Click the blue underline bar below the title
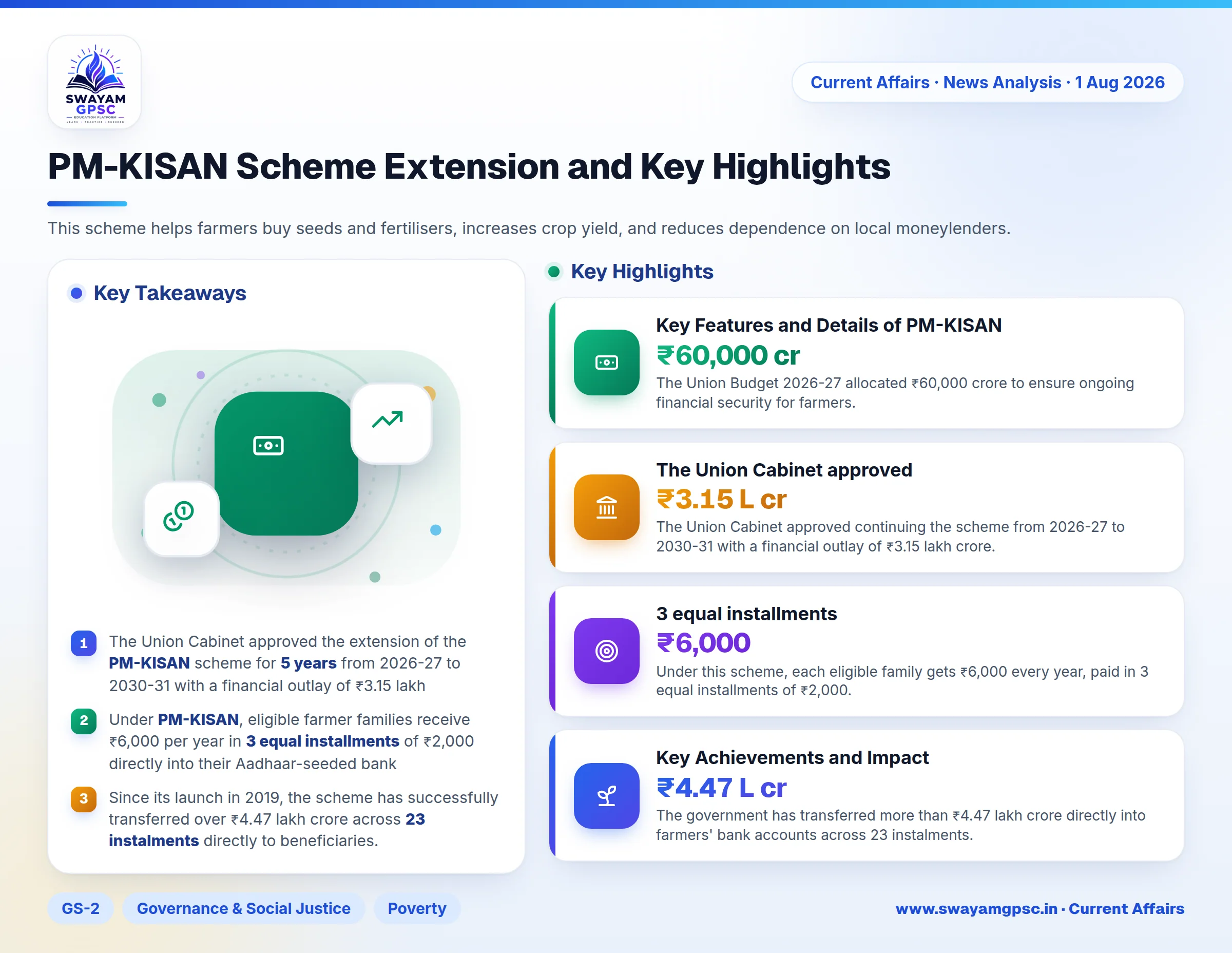 (x=87, y=204)
